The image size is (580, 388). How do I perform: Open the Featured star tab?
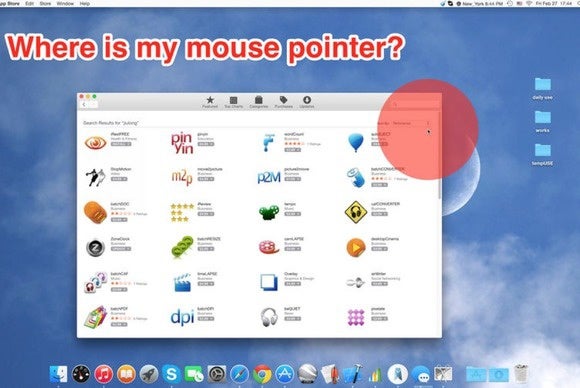point(210,102)
